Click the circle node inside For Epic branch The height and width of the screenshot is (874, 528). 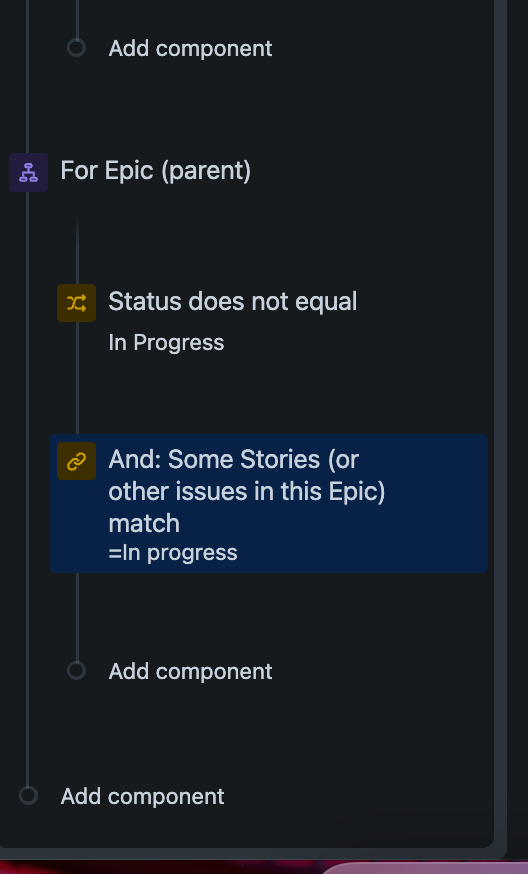coord(76,670)
